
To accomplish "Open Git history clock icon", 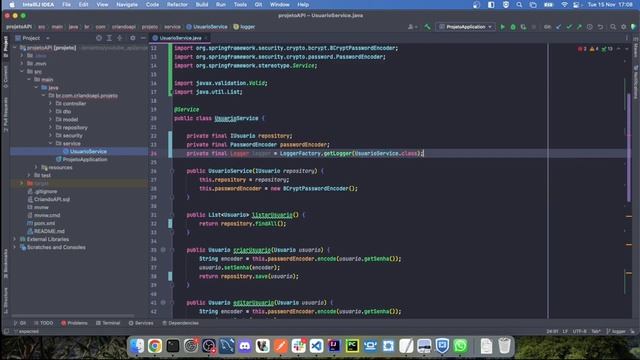I will (x=590, y=27).
